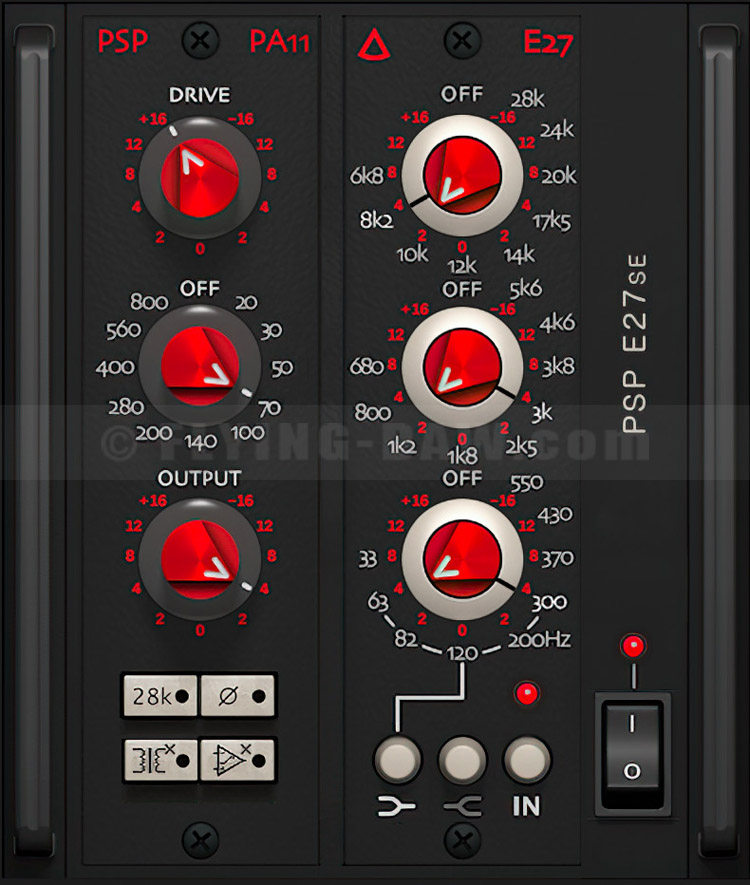Select 5k6 on the mid band ring
Screen dimensions: 750x885
click(x=525, y=288)
